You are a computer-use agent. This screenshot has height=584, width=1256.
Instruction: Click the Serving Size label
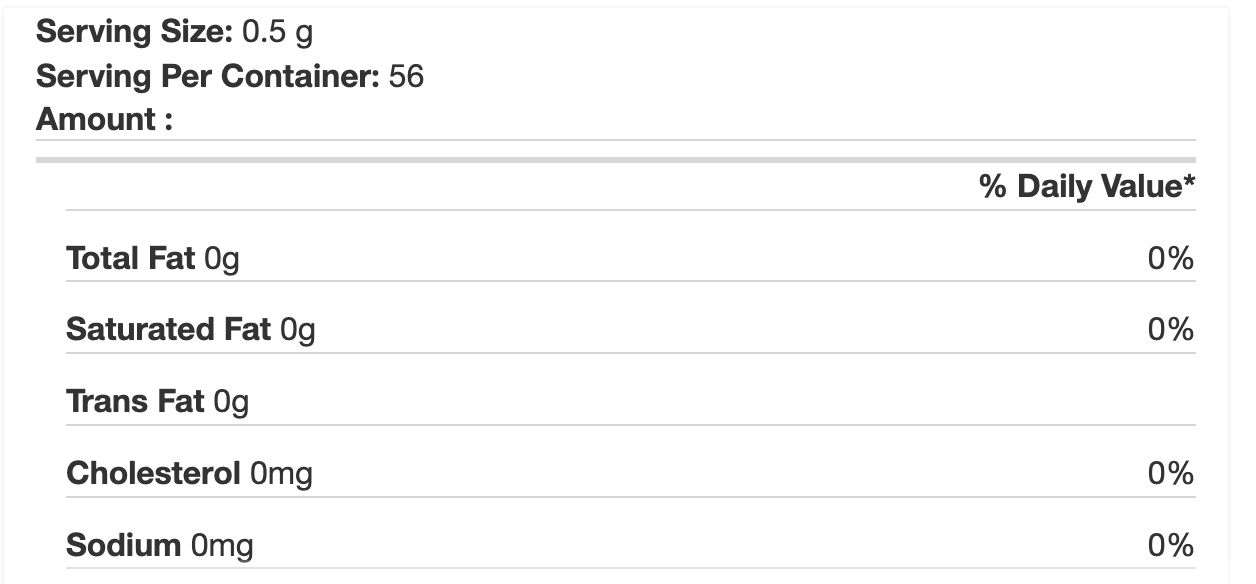[x=134, y=32]
